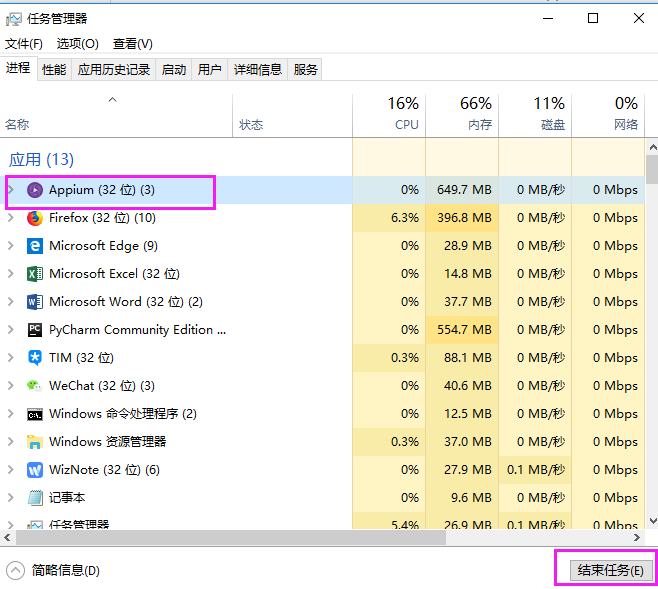Sort by the CPU column header
The height and width of the screenshot is (589, 658).
[x=389, y=115]
